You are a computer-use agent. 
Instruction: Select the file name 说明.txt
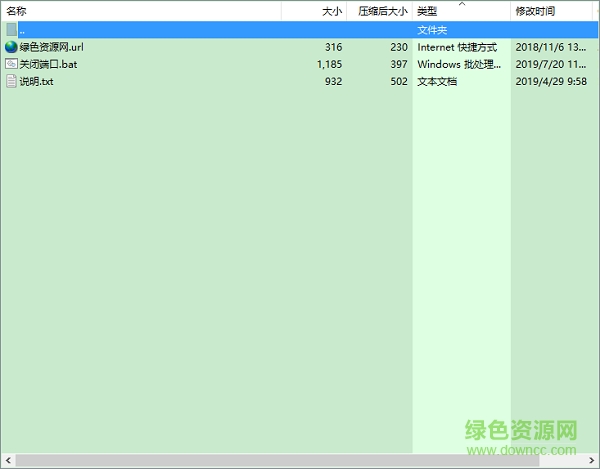[36, 81]
